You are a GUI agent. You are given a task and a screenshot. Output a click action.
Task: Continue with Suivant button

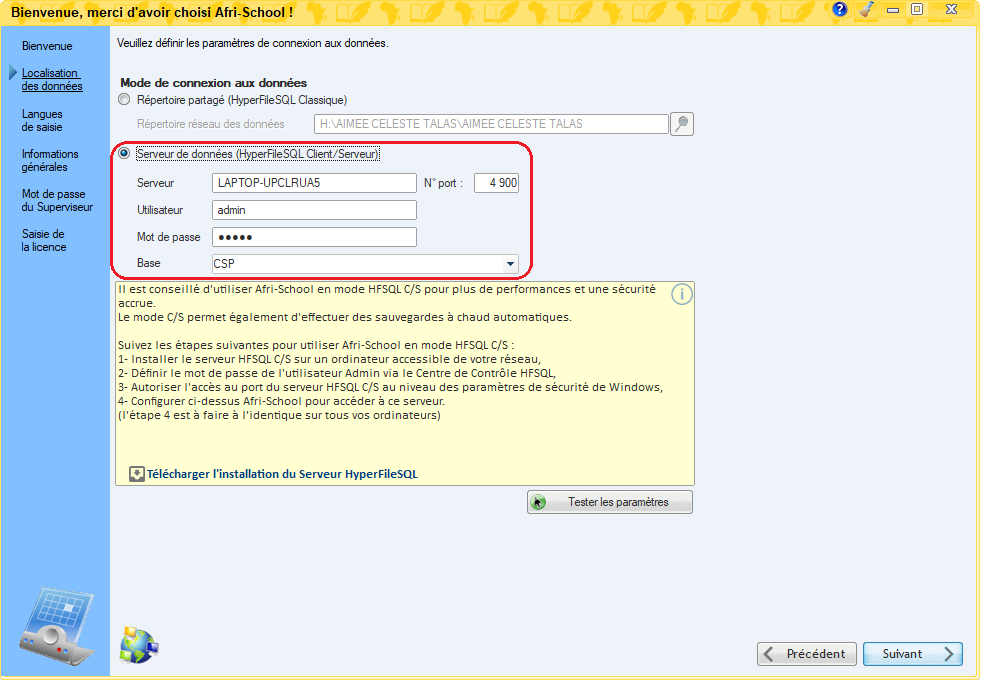click(x=913, y=655)
